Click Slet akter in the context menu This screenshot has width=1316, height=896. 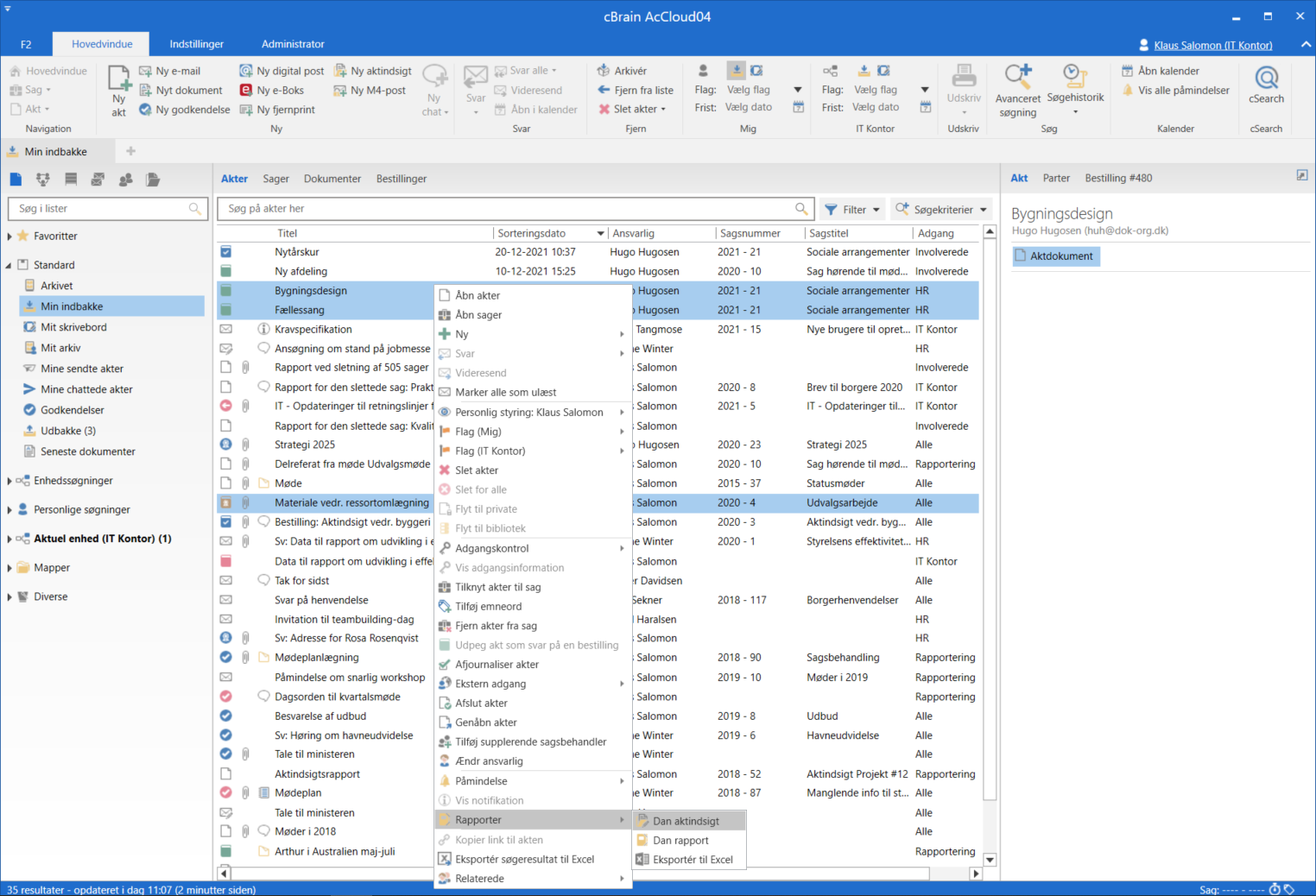[x=477, y=470]
